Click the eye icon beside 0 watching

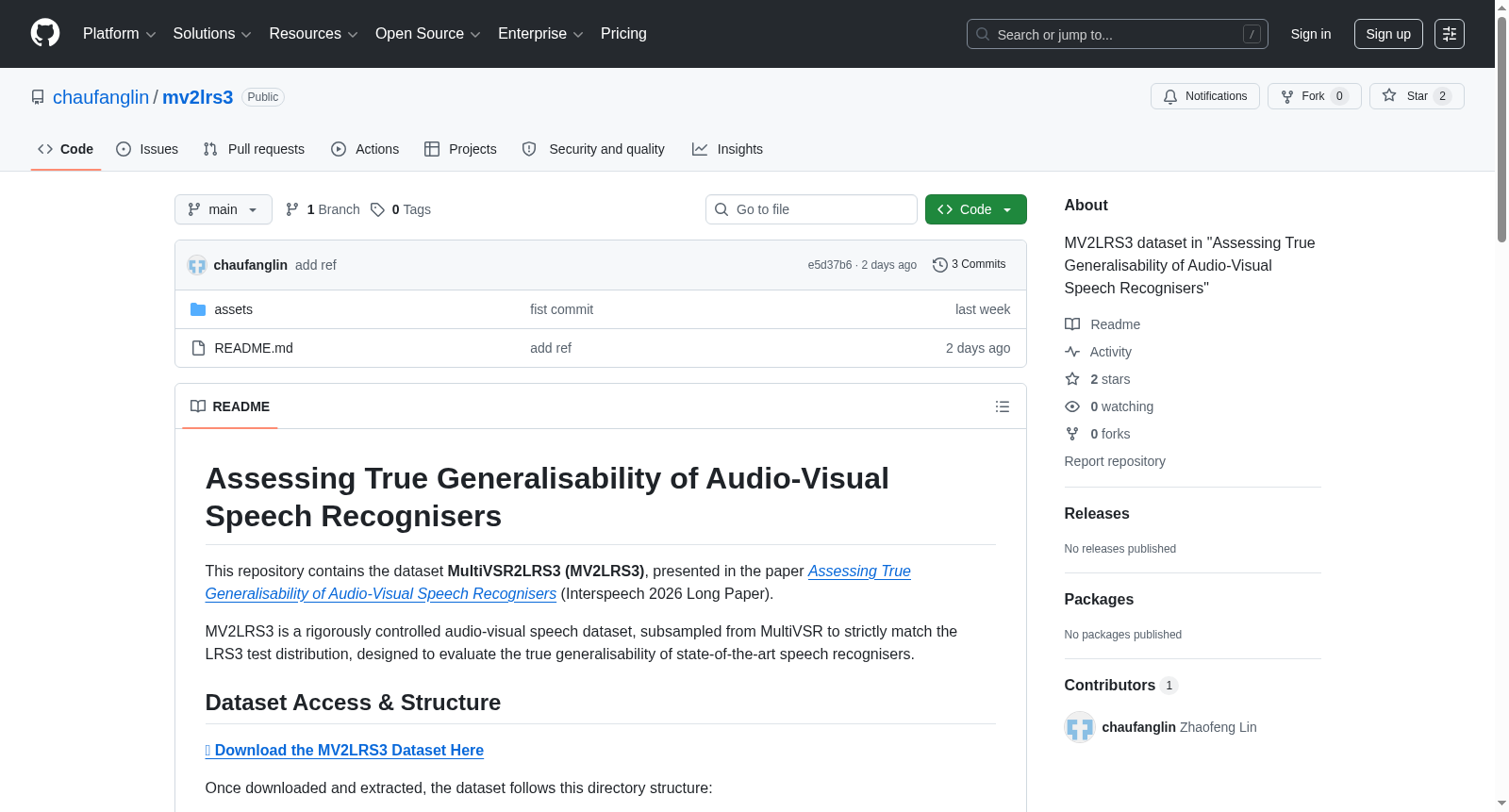[x=1072, y=406]
